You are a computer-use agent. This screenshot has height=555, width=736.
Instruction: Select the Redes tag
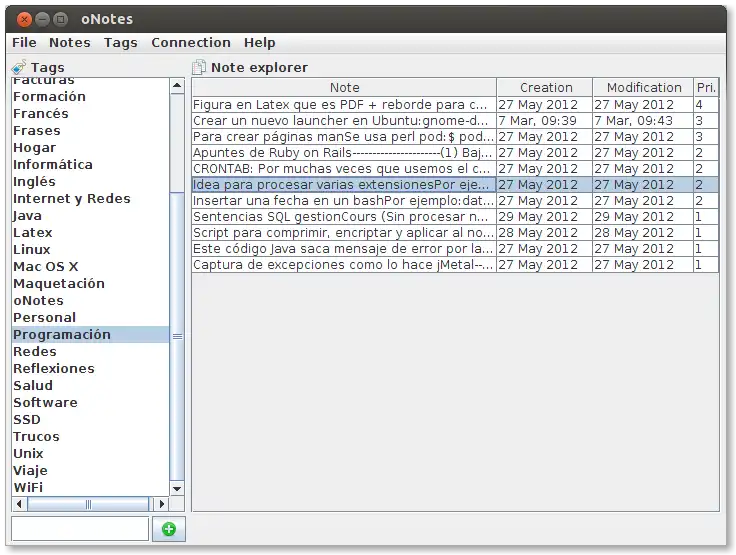(90, 351)
